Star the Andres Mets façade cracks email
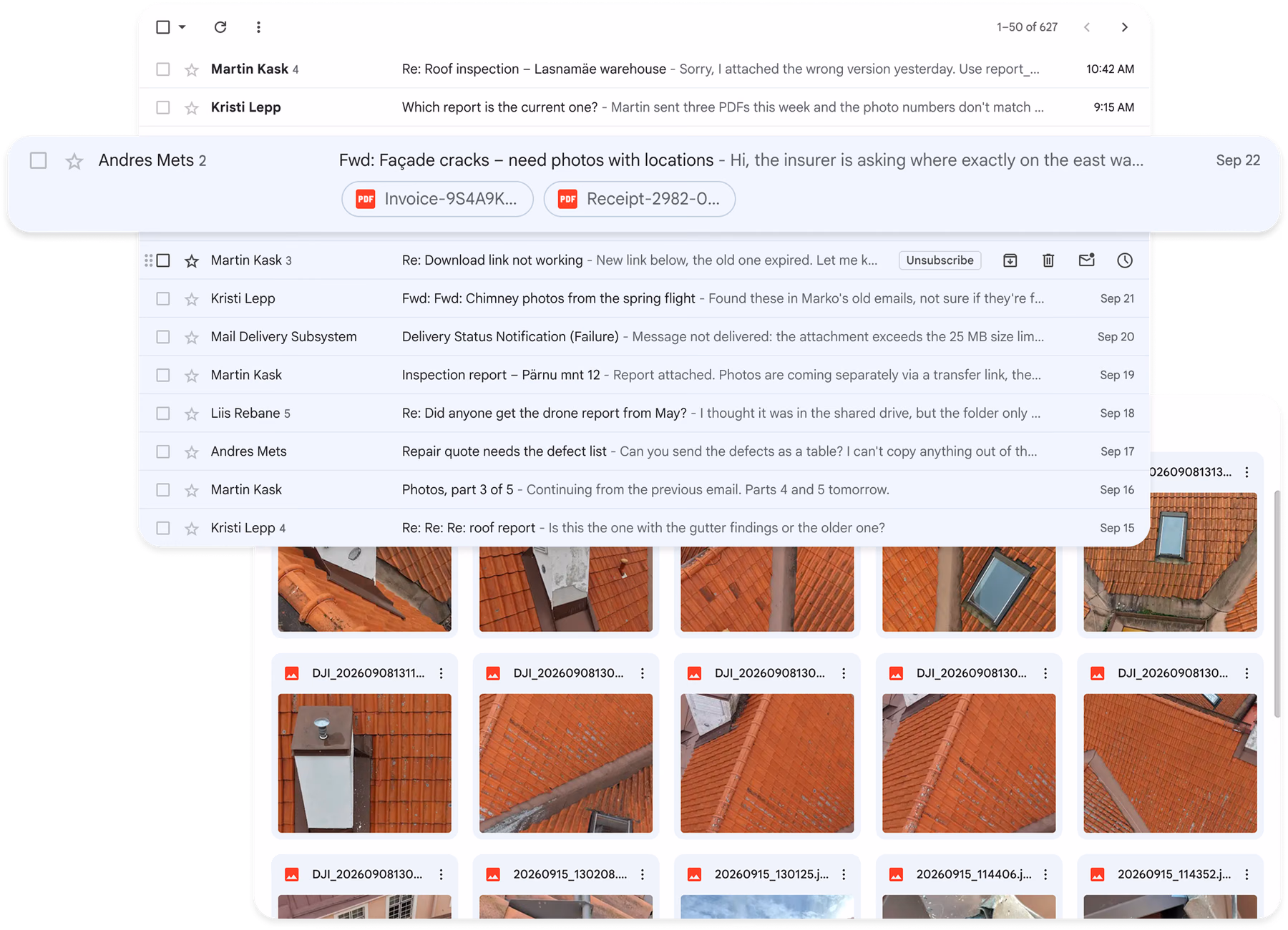Screen dimensions: 1288x930 [x=74, y=161]
